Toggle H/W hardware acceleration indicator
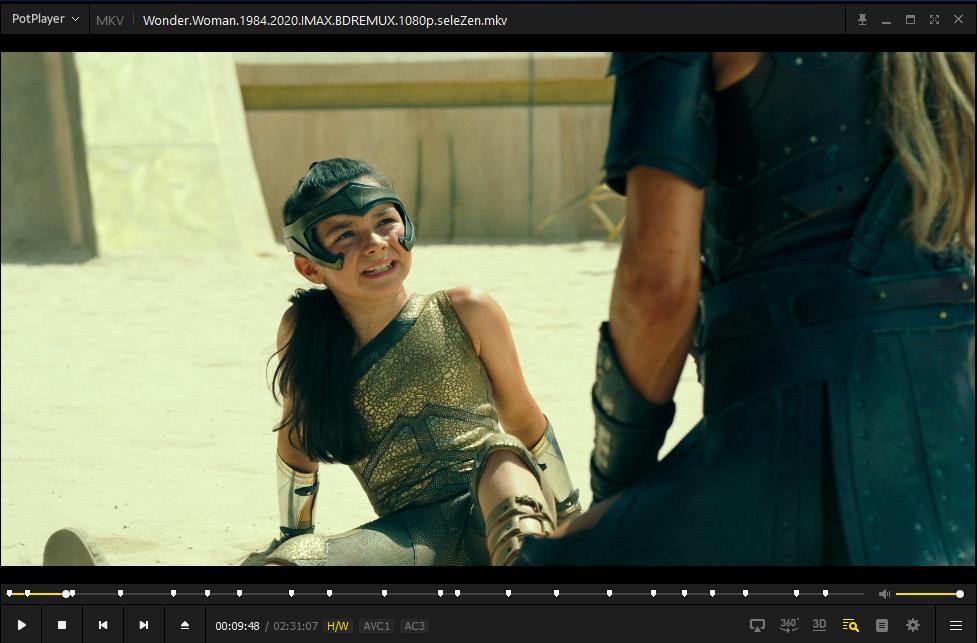This screenshot has height=643, width=977. tap(338, 626)
